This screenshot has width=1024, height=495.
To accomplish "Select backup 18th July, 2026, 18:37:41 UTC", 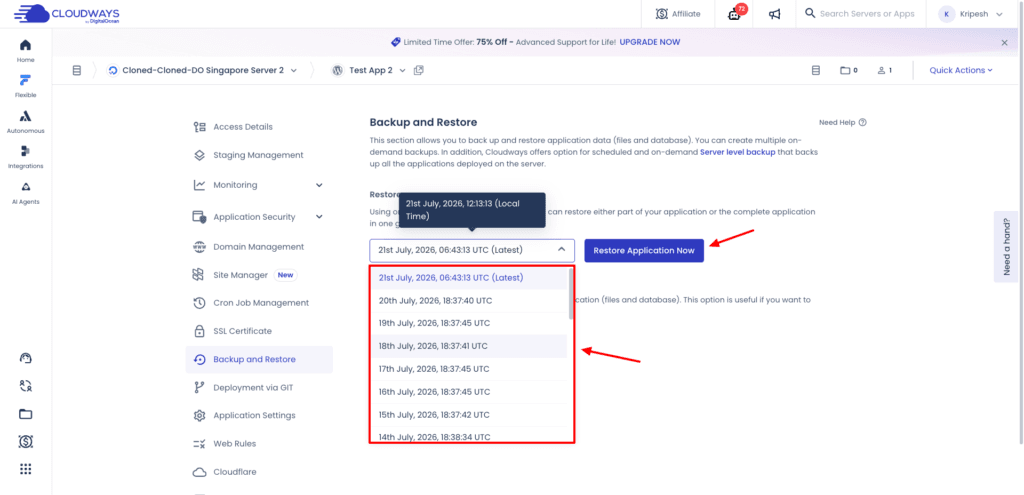I will (470, 346).
